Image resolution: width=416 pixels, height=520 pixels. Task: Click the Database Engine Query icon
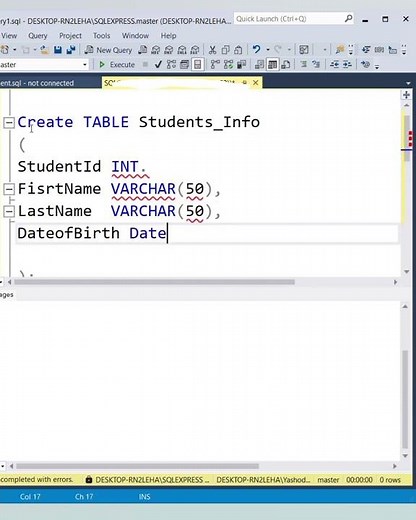[x=143, y=50]
